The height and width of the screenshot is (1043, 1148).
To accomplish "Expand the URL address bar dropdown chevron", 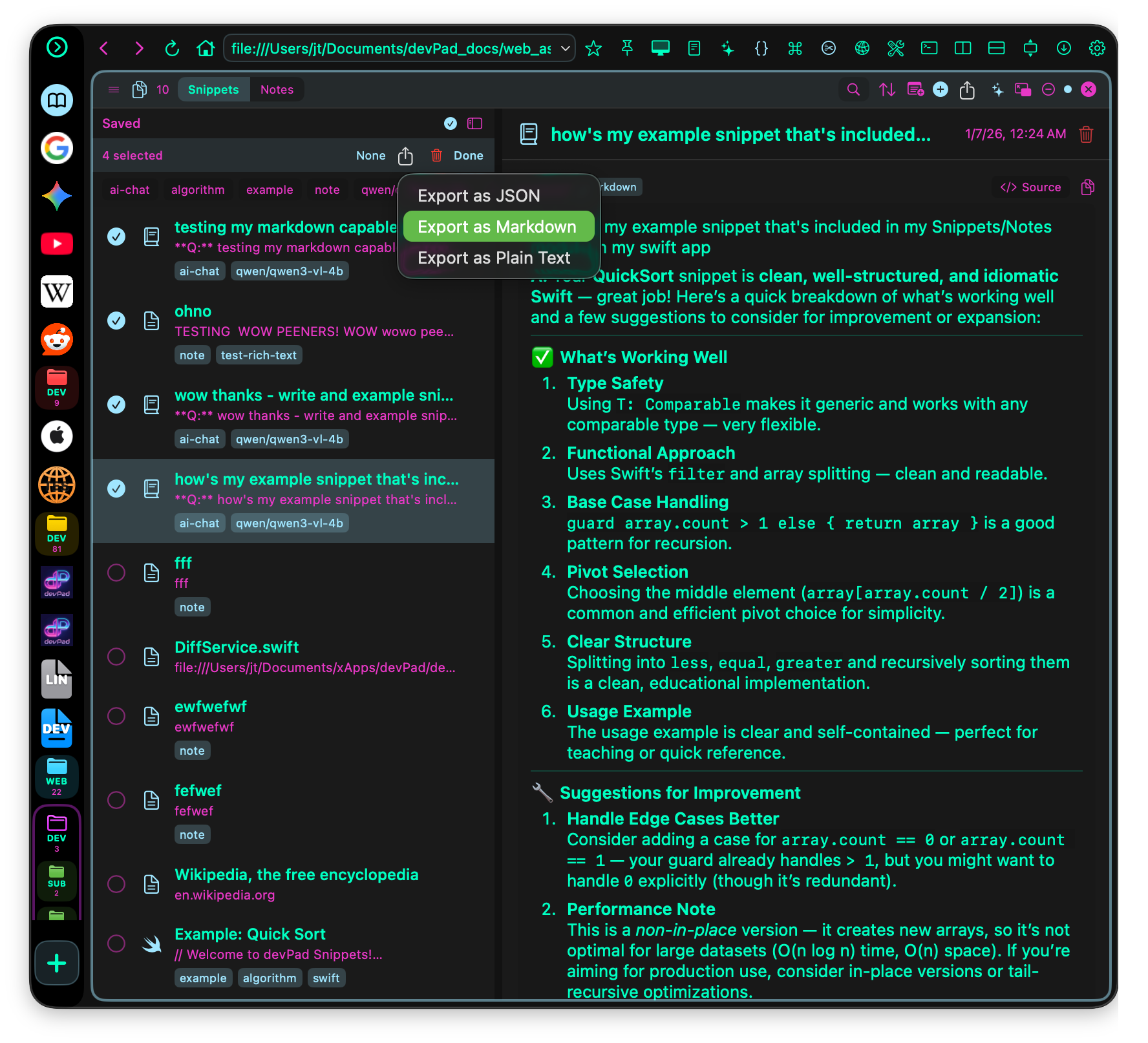I will coord(565,48).
